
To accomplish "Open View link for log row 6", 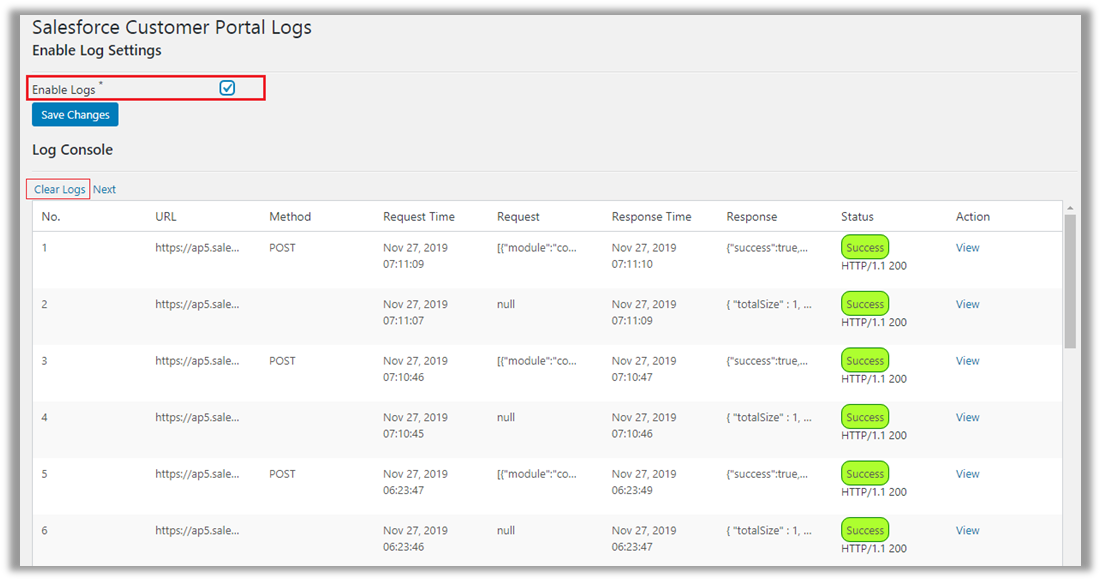I will (967, 530).
